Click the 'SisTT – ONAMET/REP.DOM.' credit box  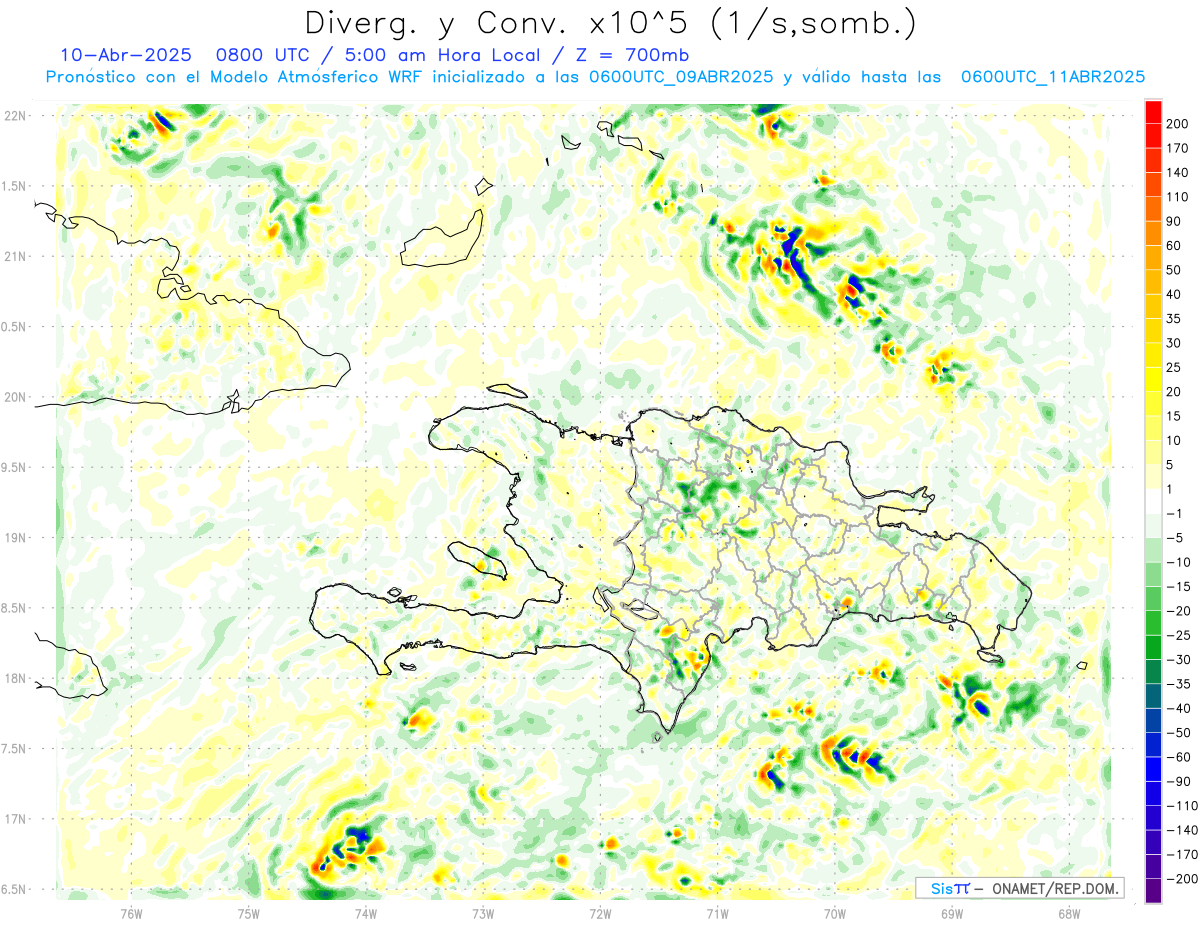[1020, 888]
